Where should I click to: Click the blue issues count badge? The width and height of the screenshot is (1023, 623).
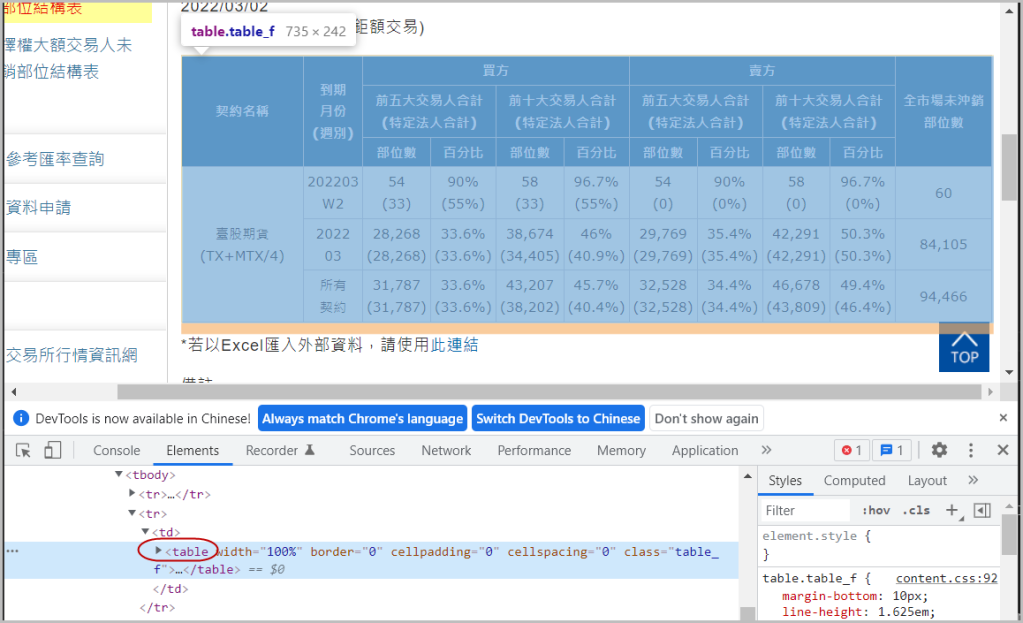click(891, 451)
